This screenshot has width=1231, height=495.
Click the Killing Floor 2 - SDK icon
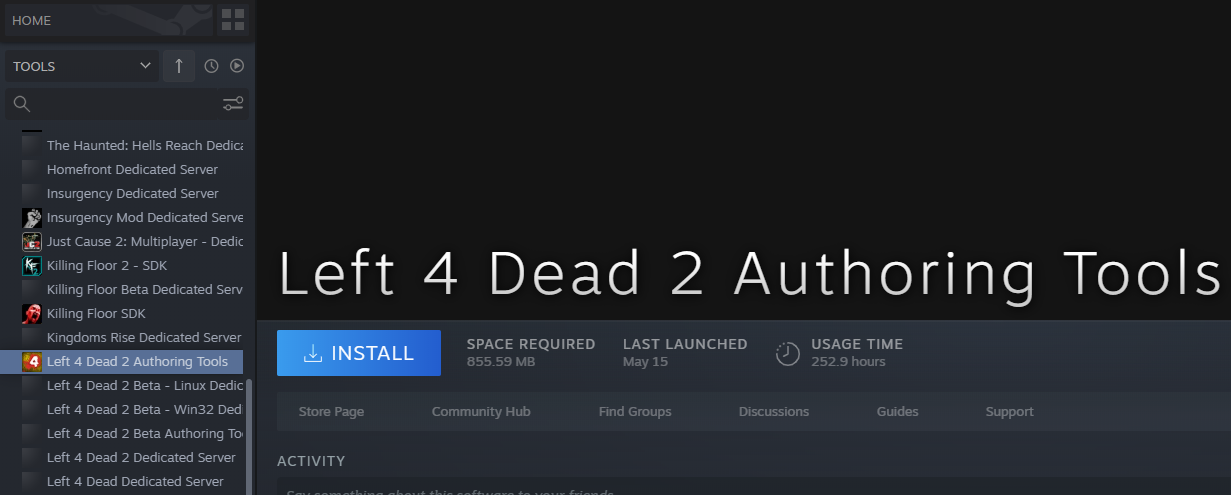32,265
